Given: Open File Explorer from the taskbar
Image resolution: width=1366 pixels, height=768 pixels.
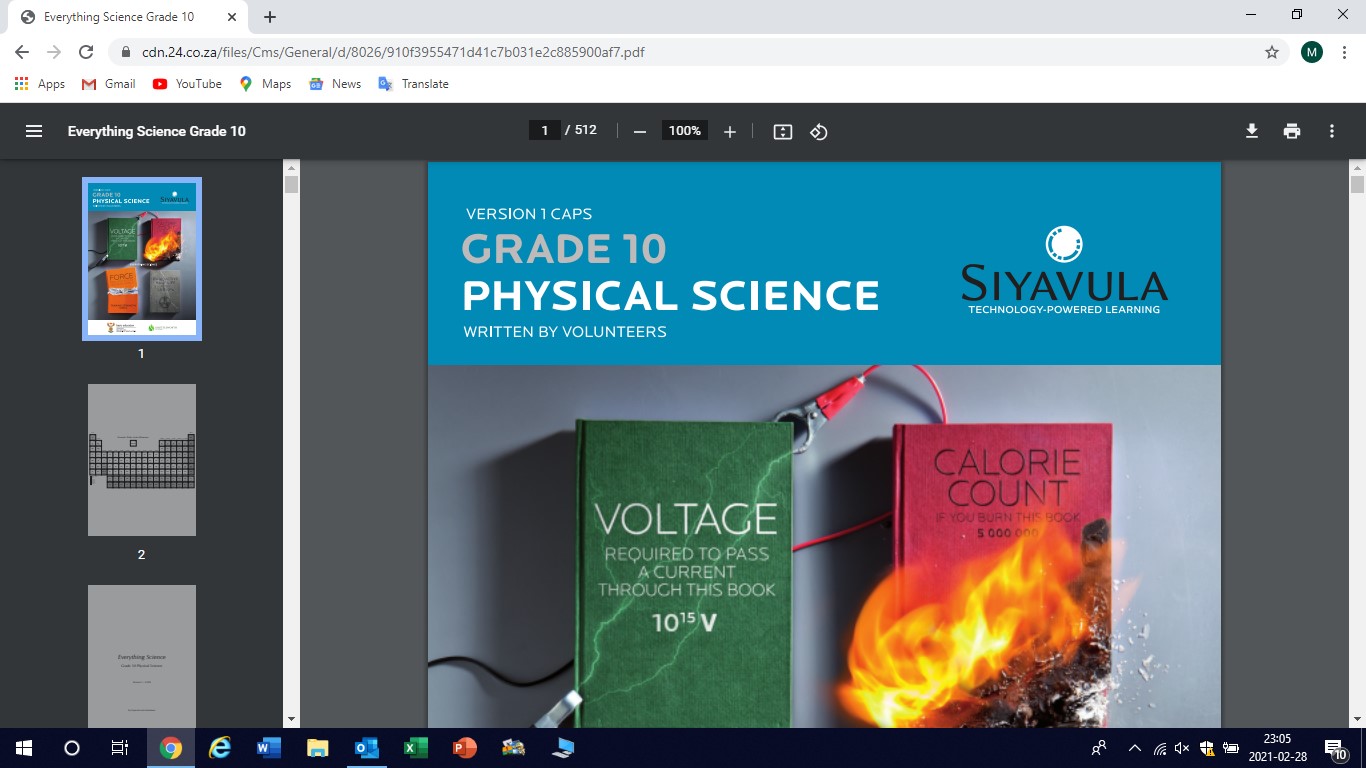Looking at the screenshot, I should coord(317,747).
